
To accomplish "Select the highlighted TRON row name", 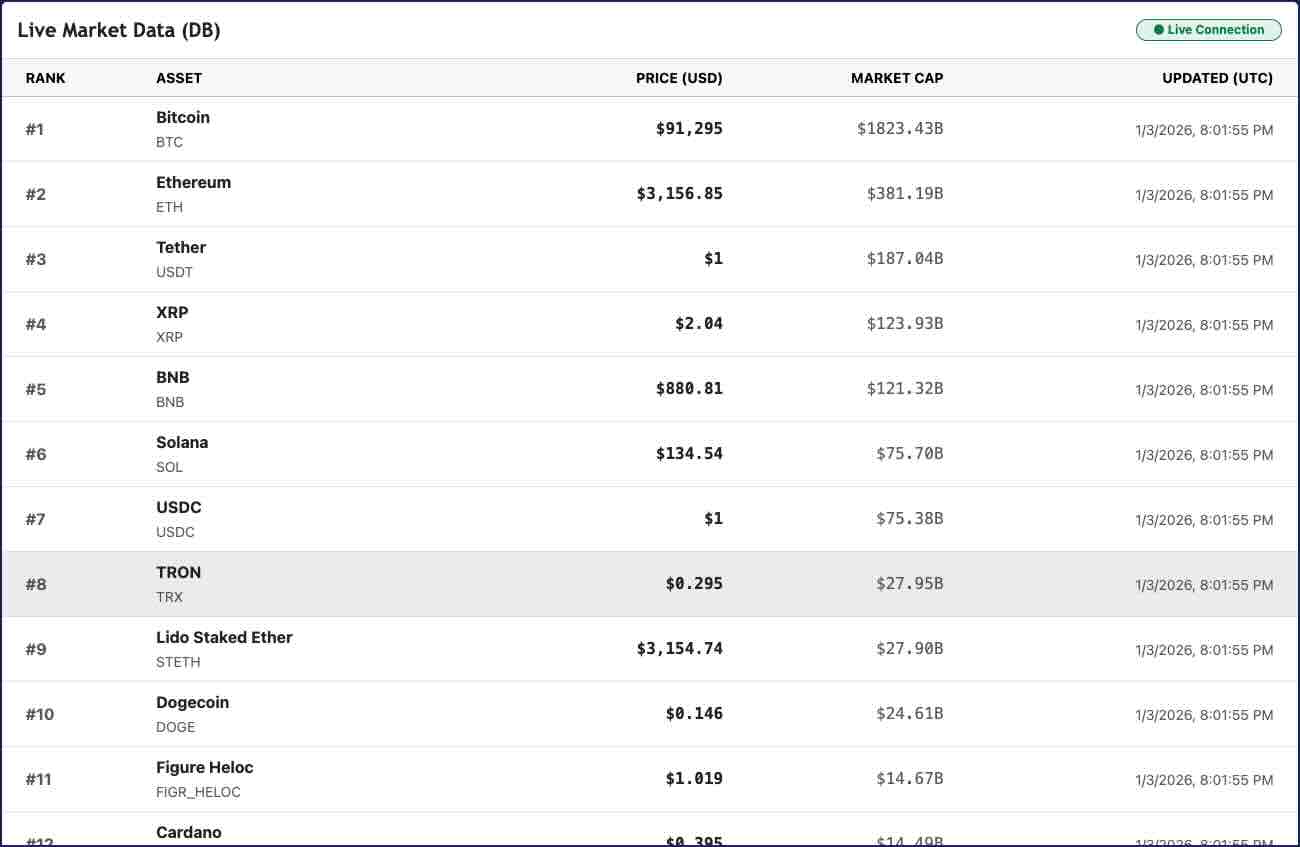I will 178,573.
